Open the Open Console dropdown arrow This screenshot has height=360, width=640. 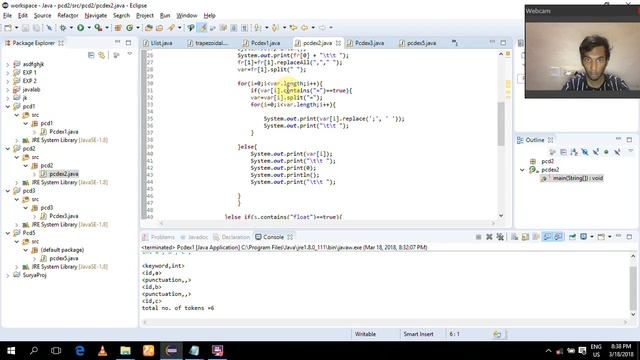point(609,237)
